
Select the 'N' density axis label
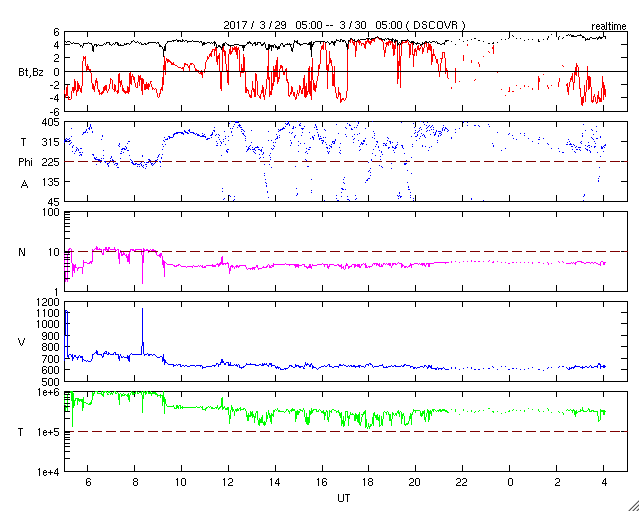pyautogui.click(x=22, y=252)
